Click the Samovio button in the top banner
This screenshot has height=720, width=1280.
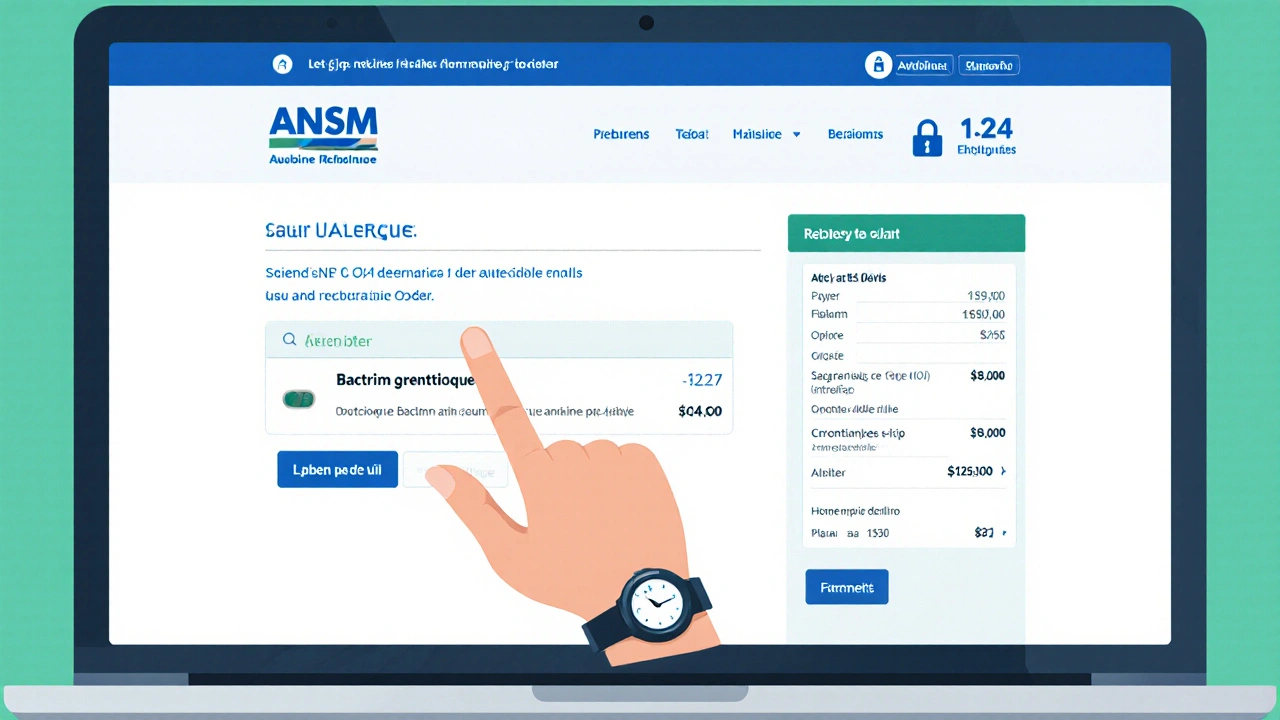(x=988, y=65)
